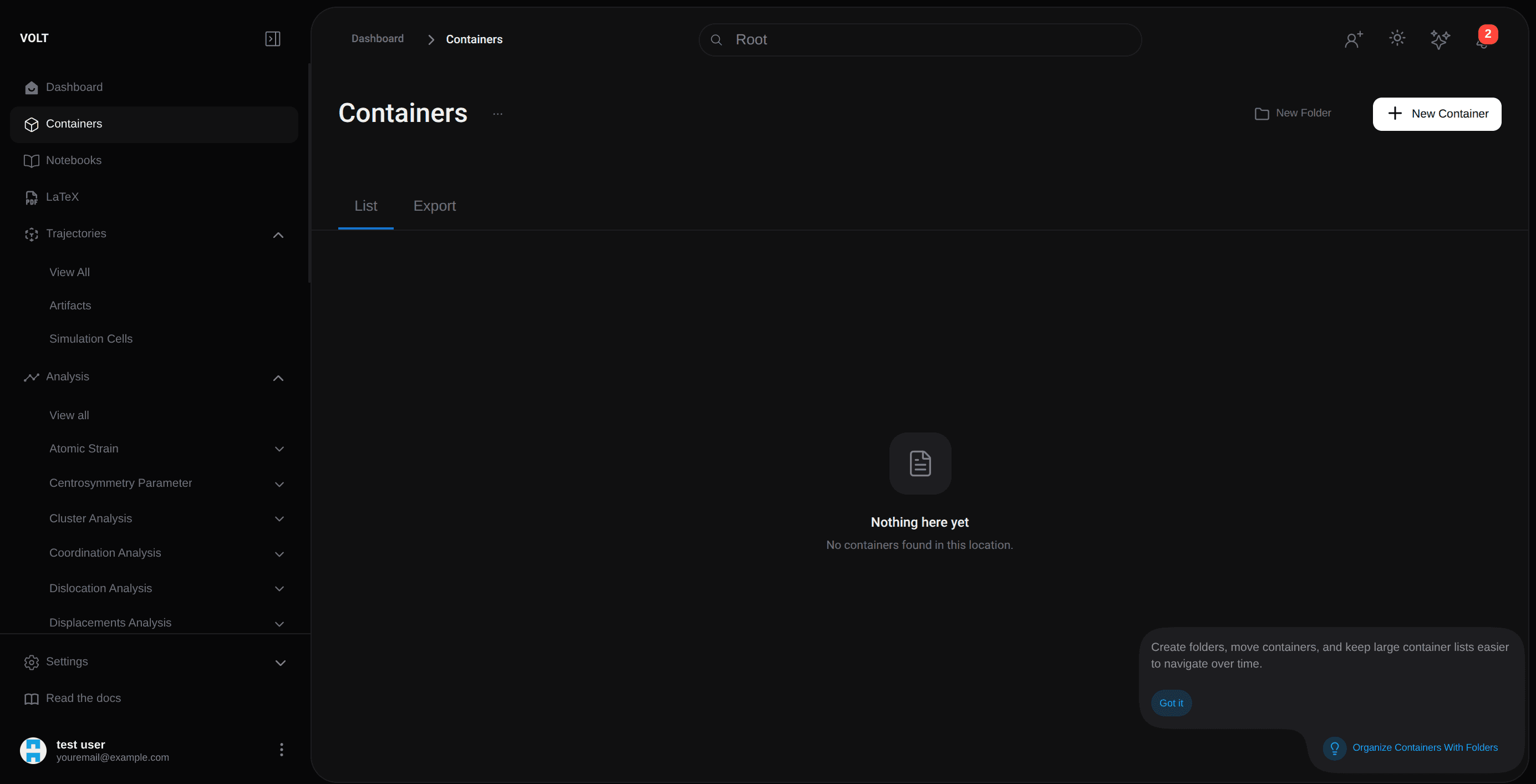
Task: Click the Containers ellipsis options icon
Action: pos(497,114)
